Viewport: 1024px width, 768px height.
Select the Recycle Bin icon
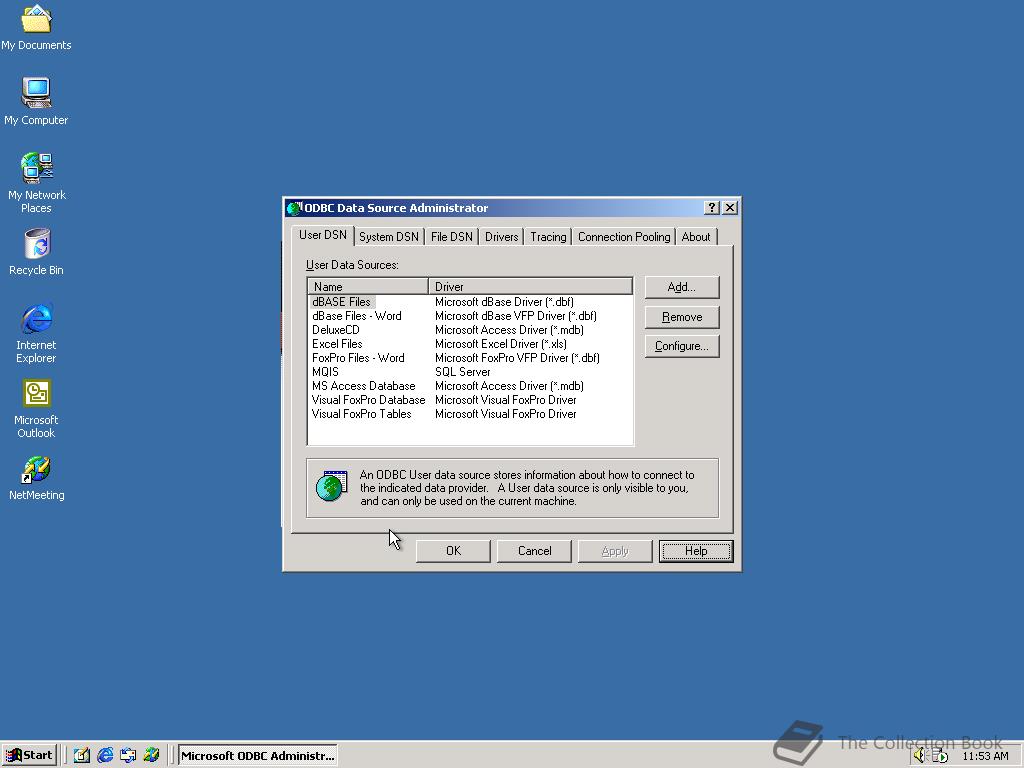pyautogui.click(x=36, y=252)
